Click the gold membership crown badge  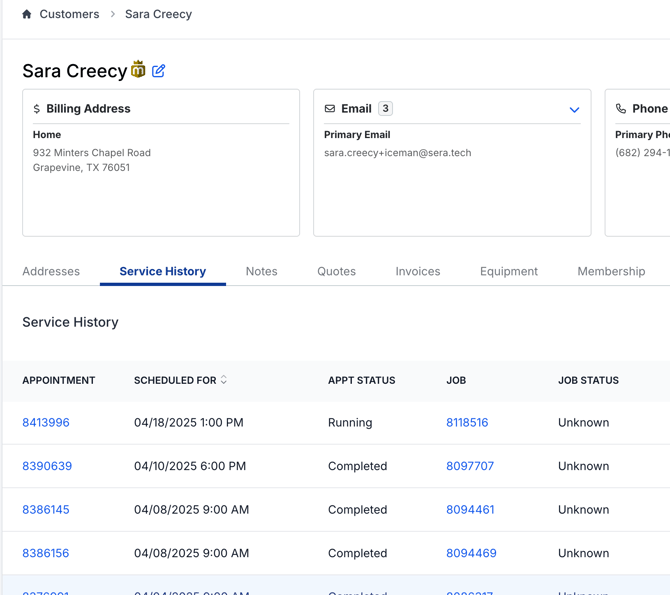pos(138,69)
